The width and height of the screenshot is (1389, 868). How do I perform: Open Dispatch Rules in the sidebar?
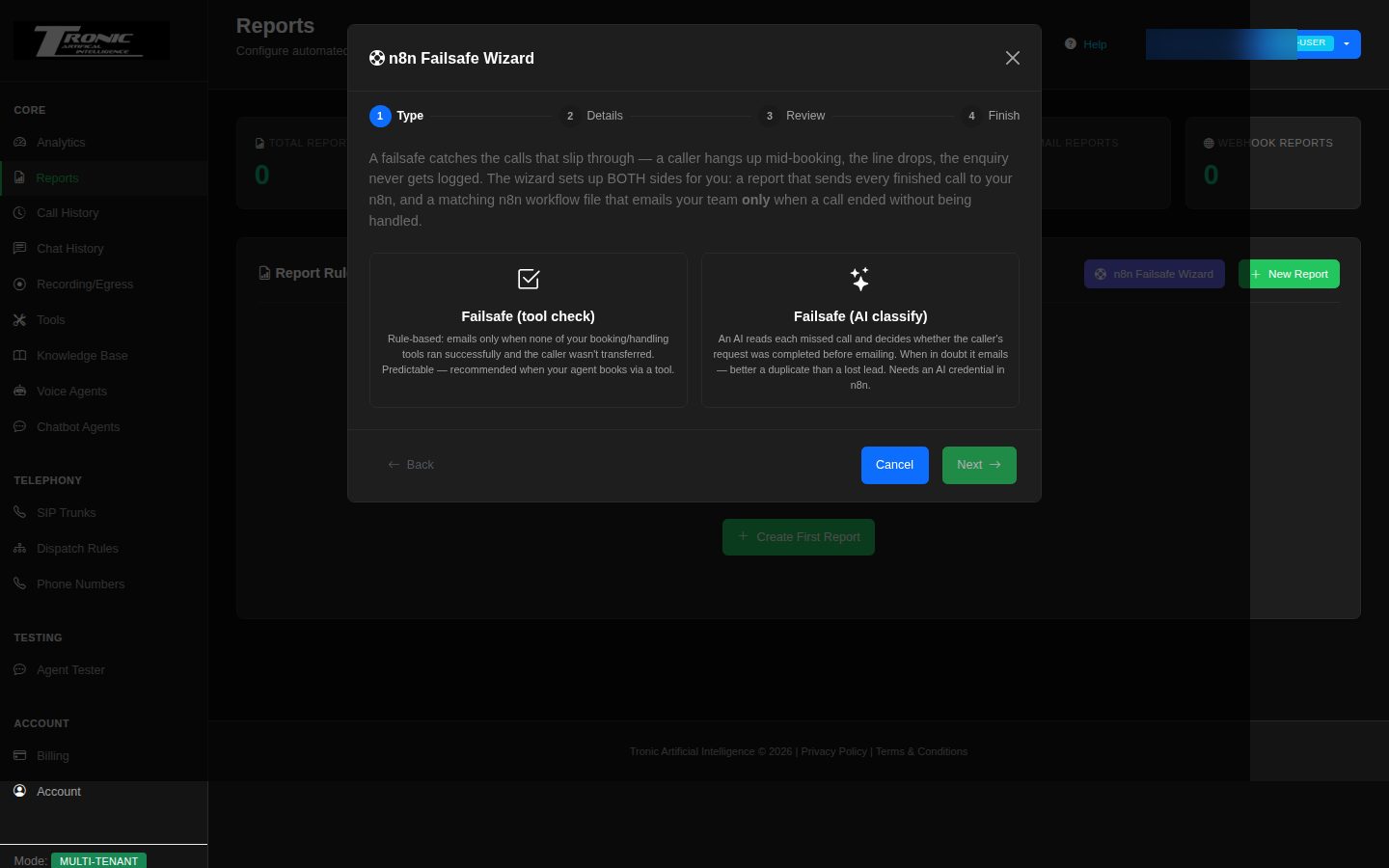103,549
